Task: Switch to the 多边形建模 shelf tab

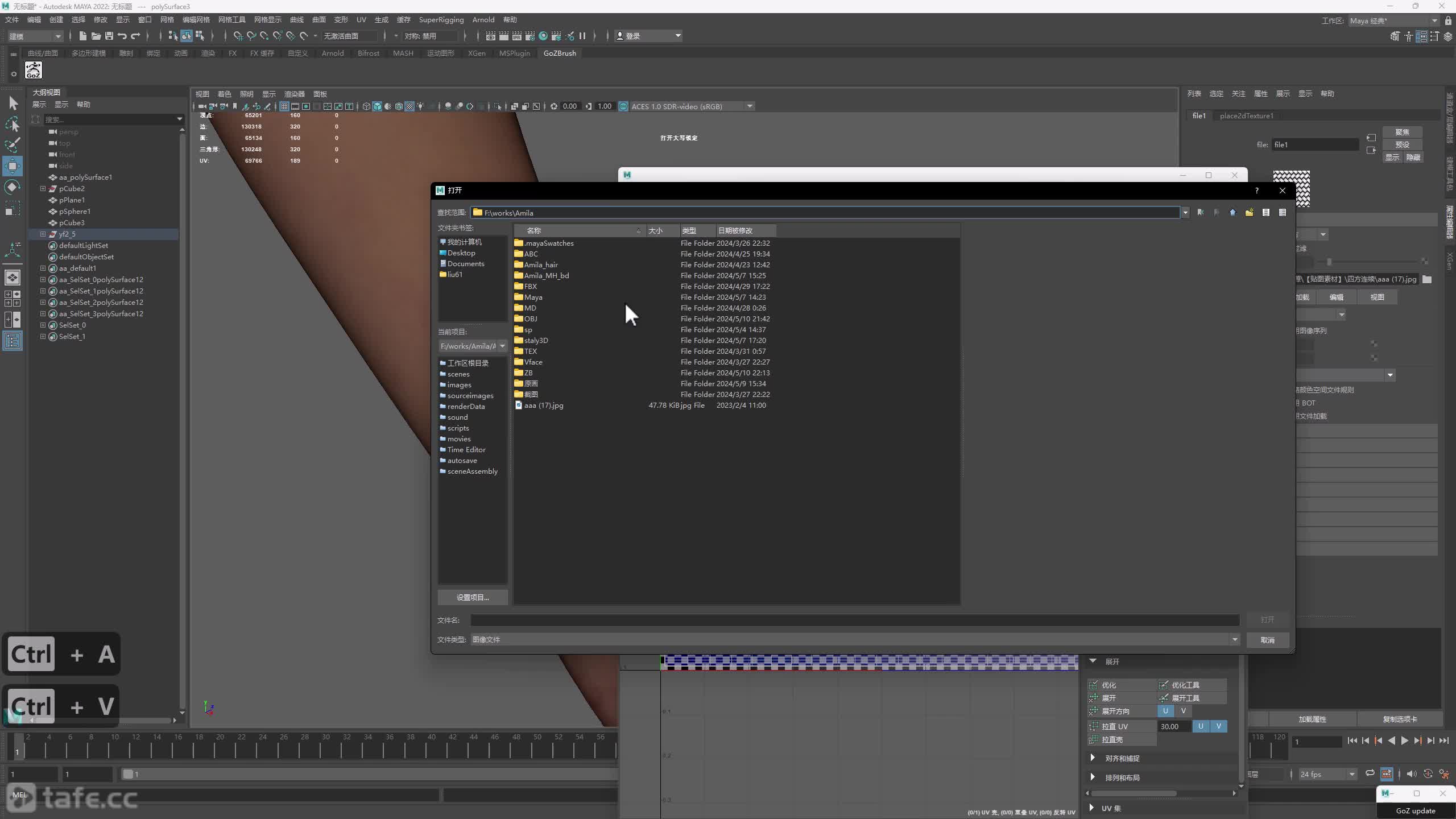Action: [89, 53]
